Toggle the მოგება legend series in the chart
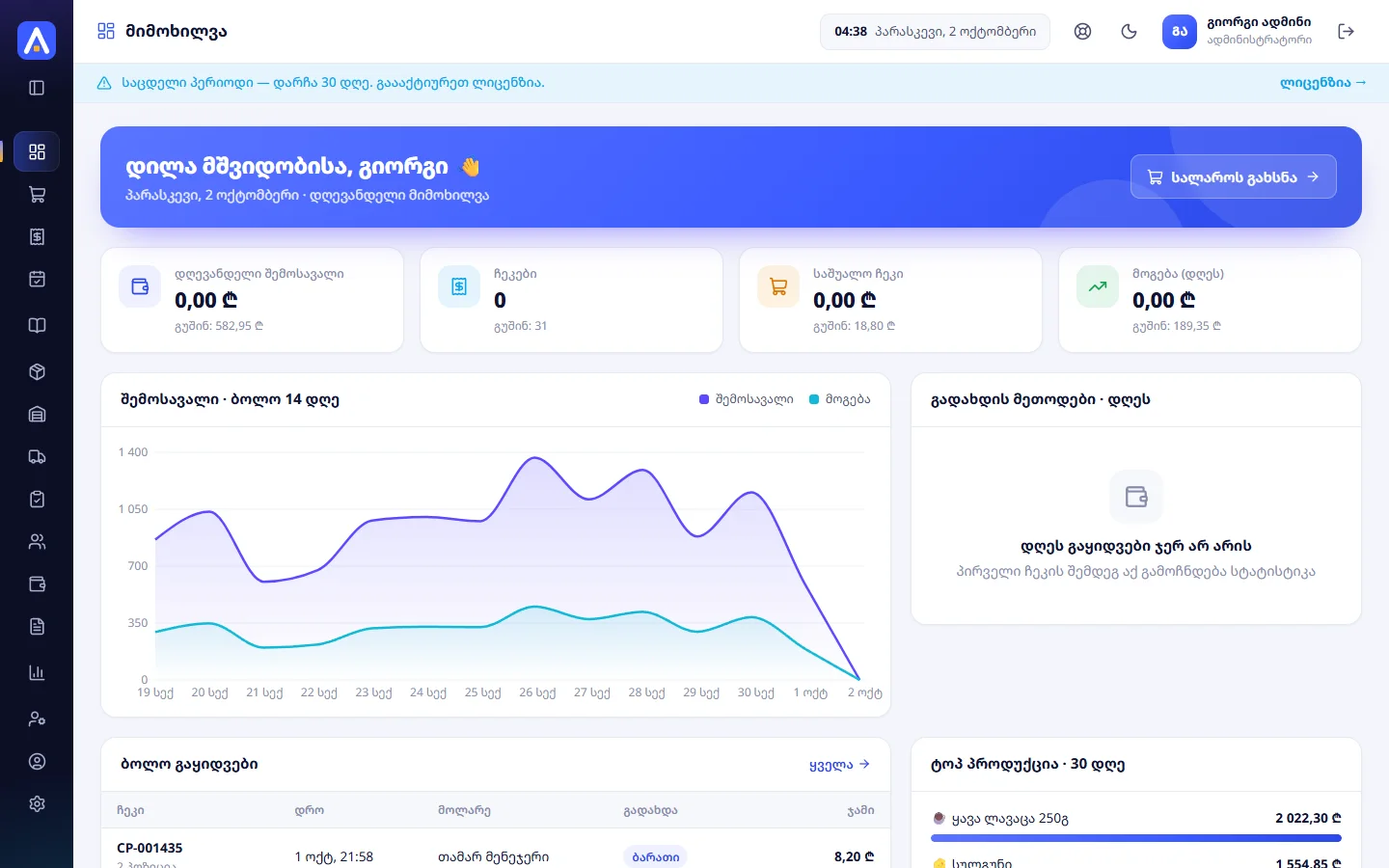This screenshot has width=1389, height=868. [x=839, y=399]
